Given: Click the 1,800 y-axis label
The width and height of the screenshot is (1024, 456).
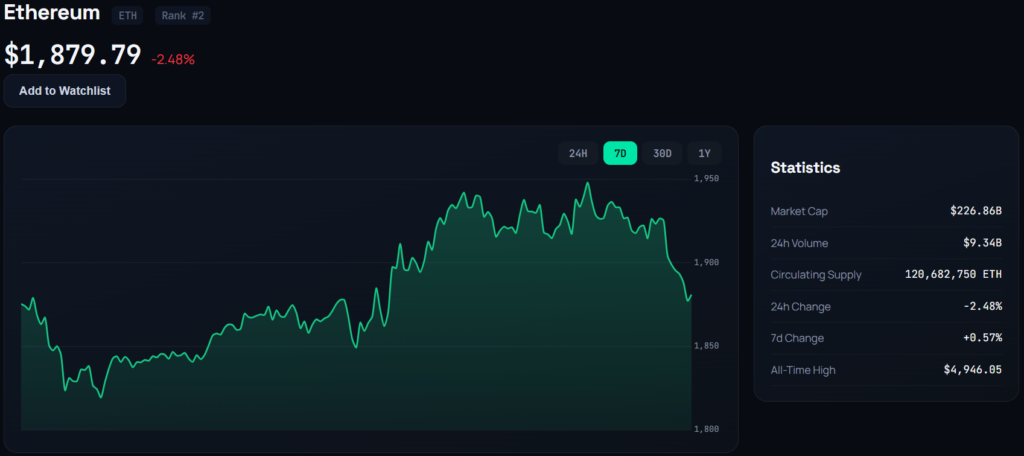Looking at the screenshot, I should [707, 429].
